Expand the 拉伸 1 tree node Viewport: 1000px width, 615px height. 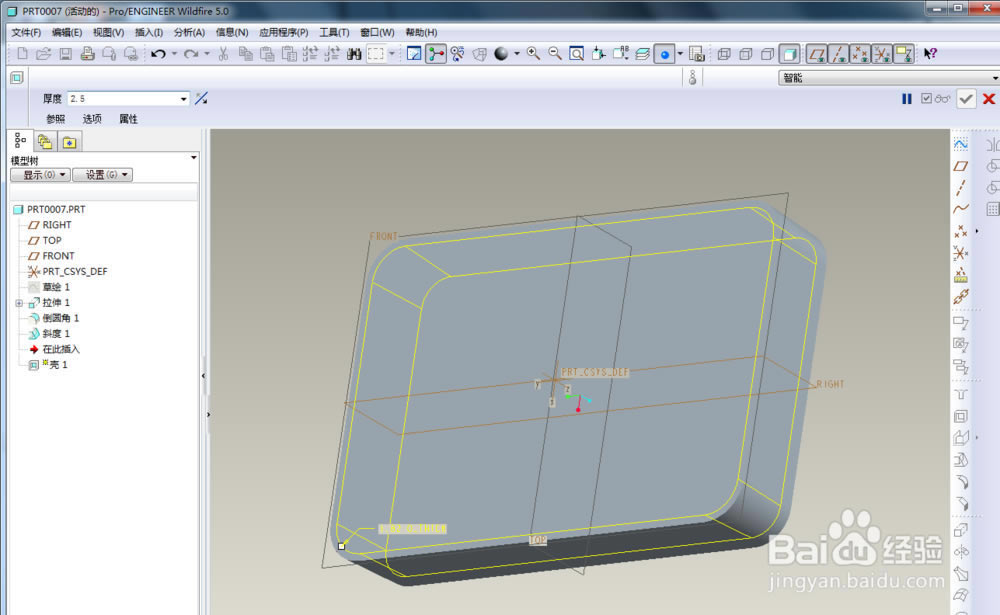19,303
